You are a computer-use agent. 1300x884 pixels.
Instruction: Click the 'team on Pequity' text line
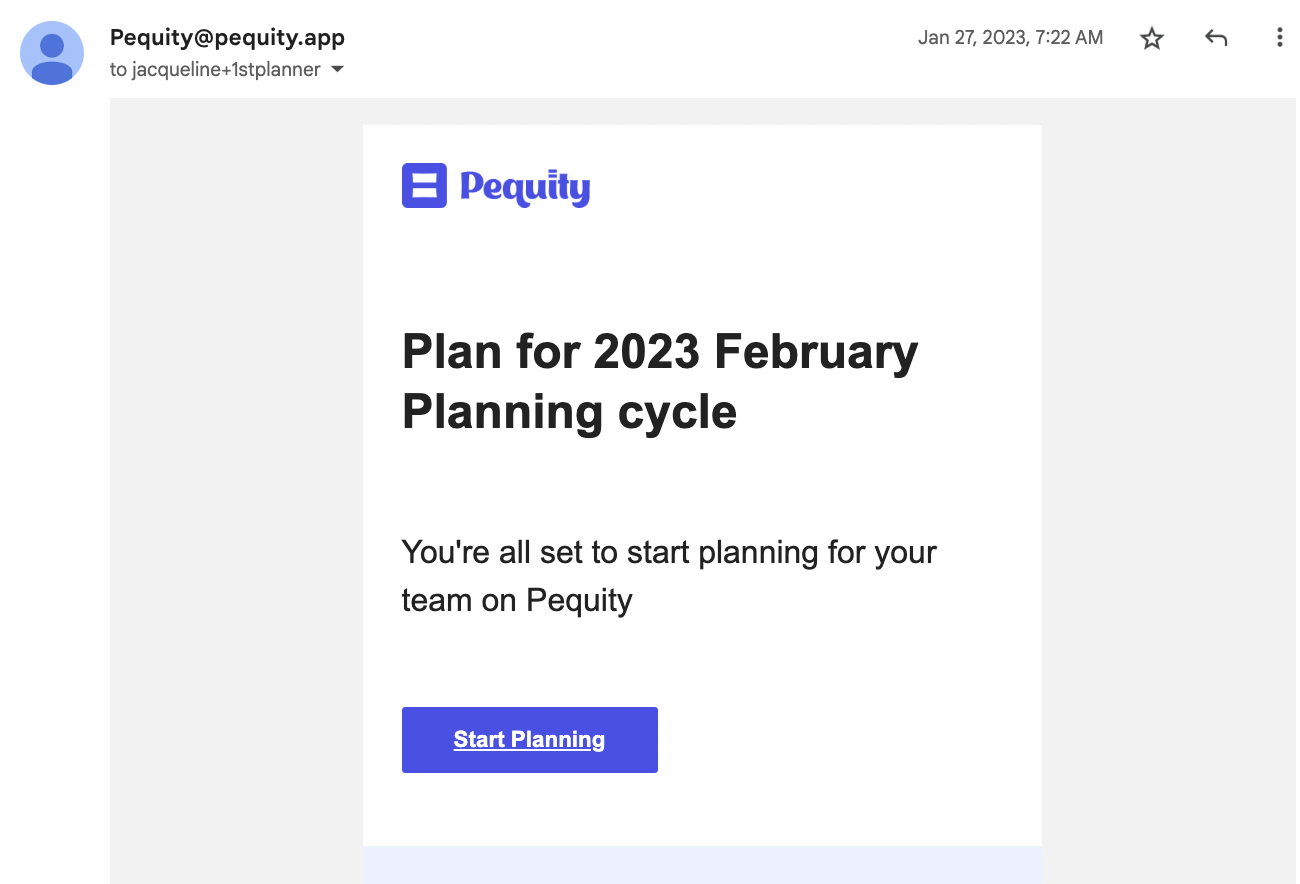517,600
